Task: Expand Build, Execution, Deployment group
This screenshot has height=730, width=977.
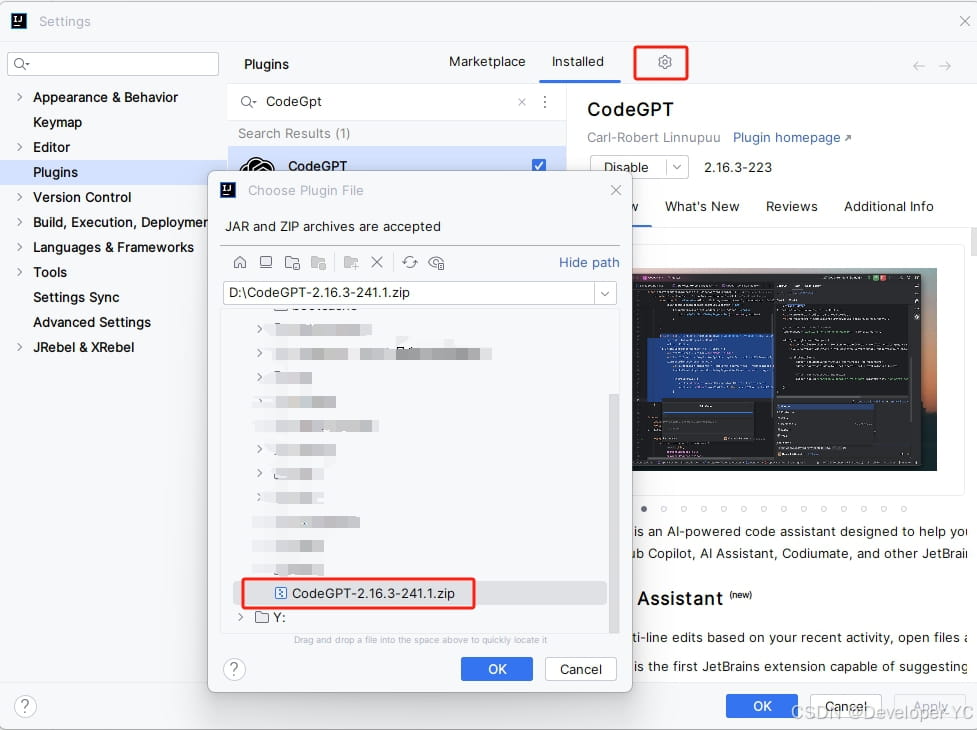Action: pyautogui.click(x=19, y=222)
